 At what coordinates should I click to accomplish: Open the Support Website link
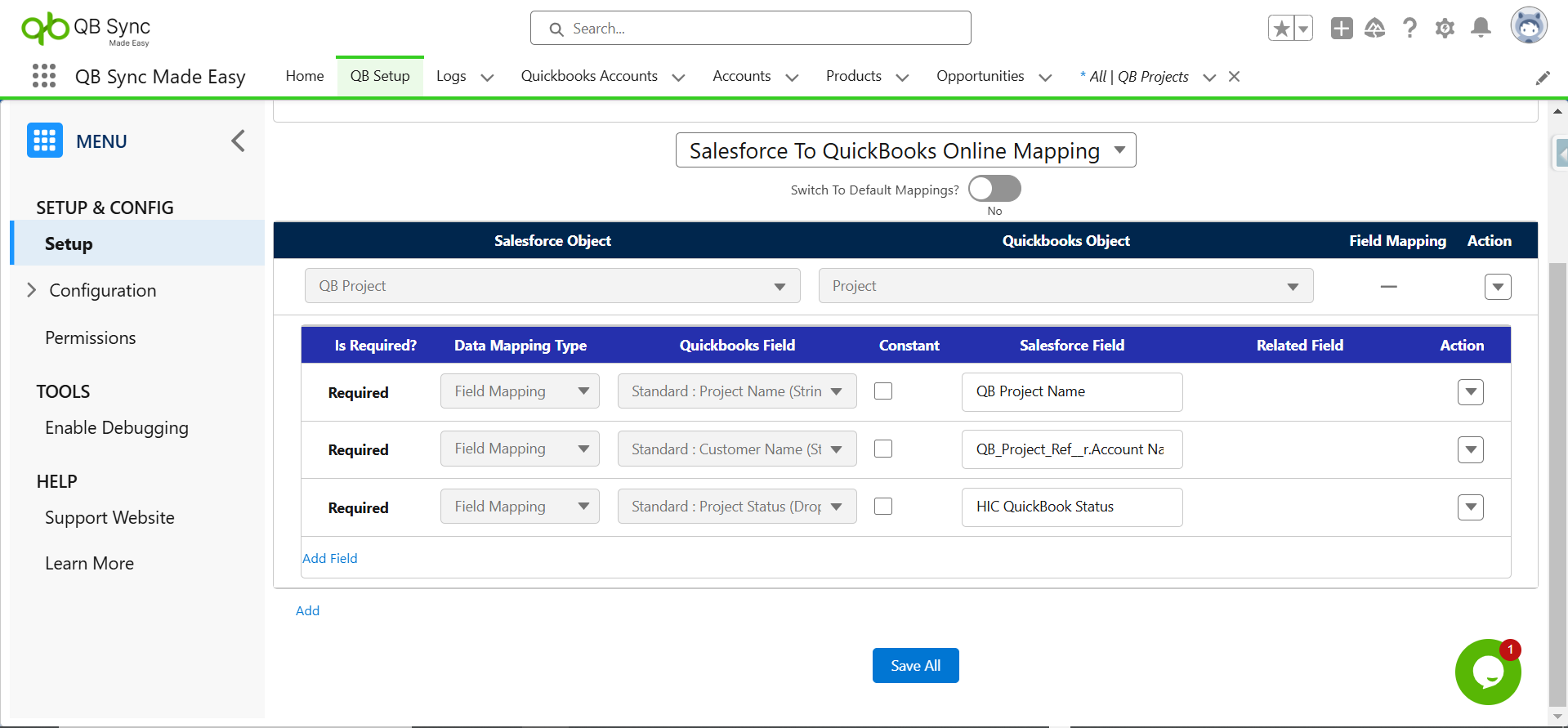(x=109, y=517)
